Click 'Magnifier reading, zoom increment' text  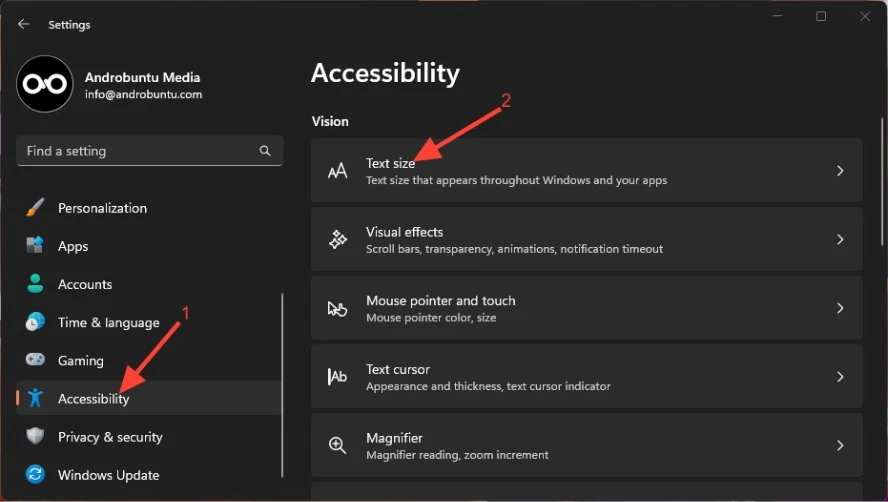point(457,455)
